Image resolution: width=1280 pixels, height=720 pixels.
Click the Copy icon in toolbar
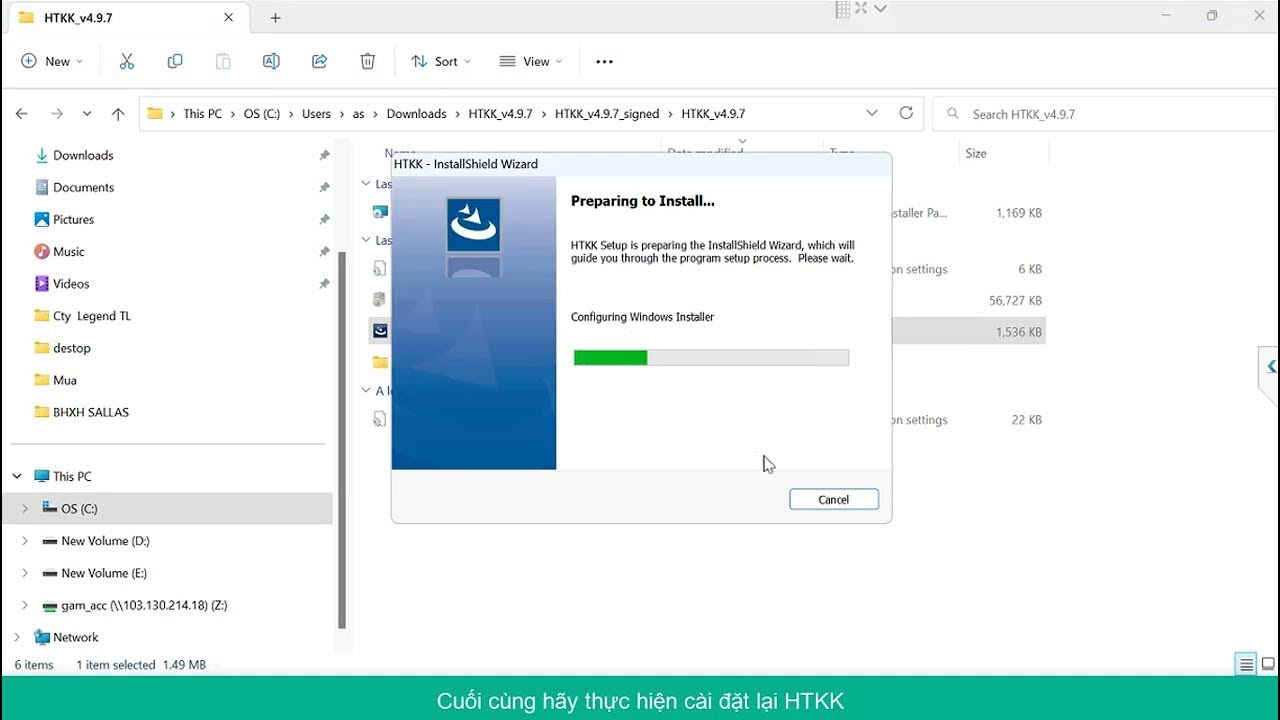(x=175, y=61)
